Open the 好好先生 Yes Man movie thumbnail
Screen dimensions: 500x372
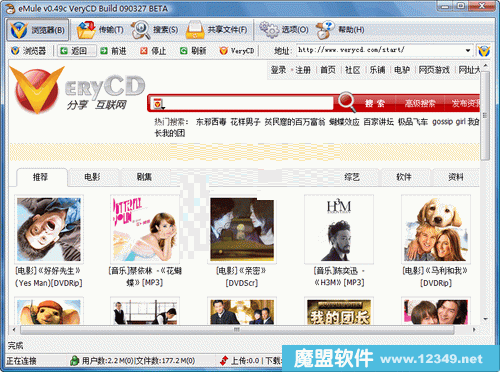tap(49, 229)
